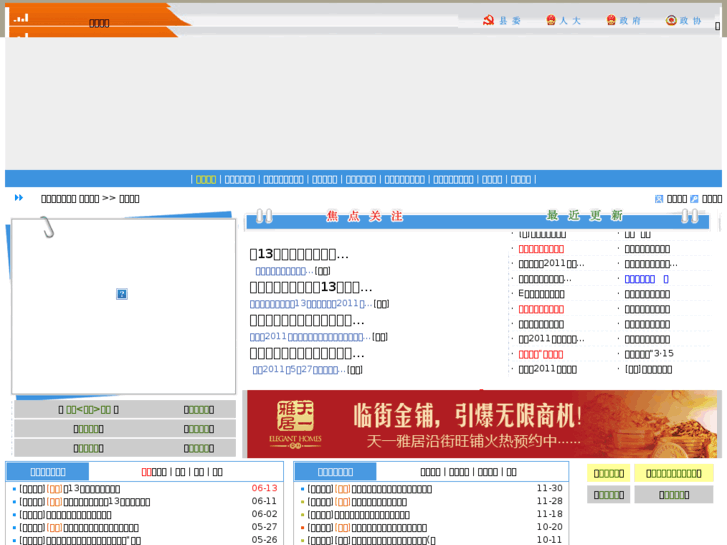Click the broken image placeholder in the photo frame
The image size is (727, 545).
[x=121, y=294]
